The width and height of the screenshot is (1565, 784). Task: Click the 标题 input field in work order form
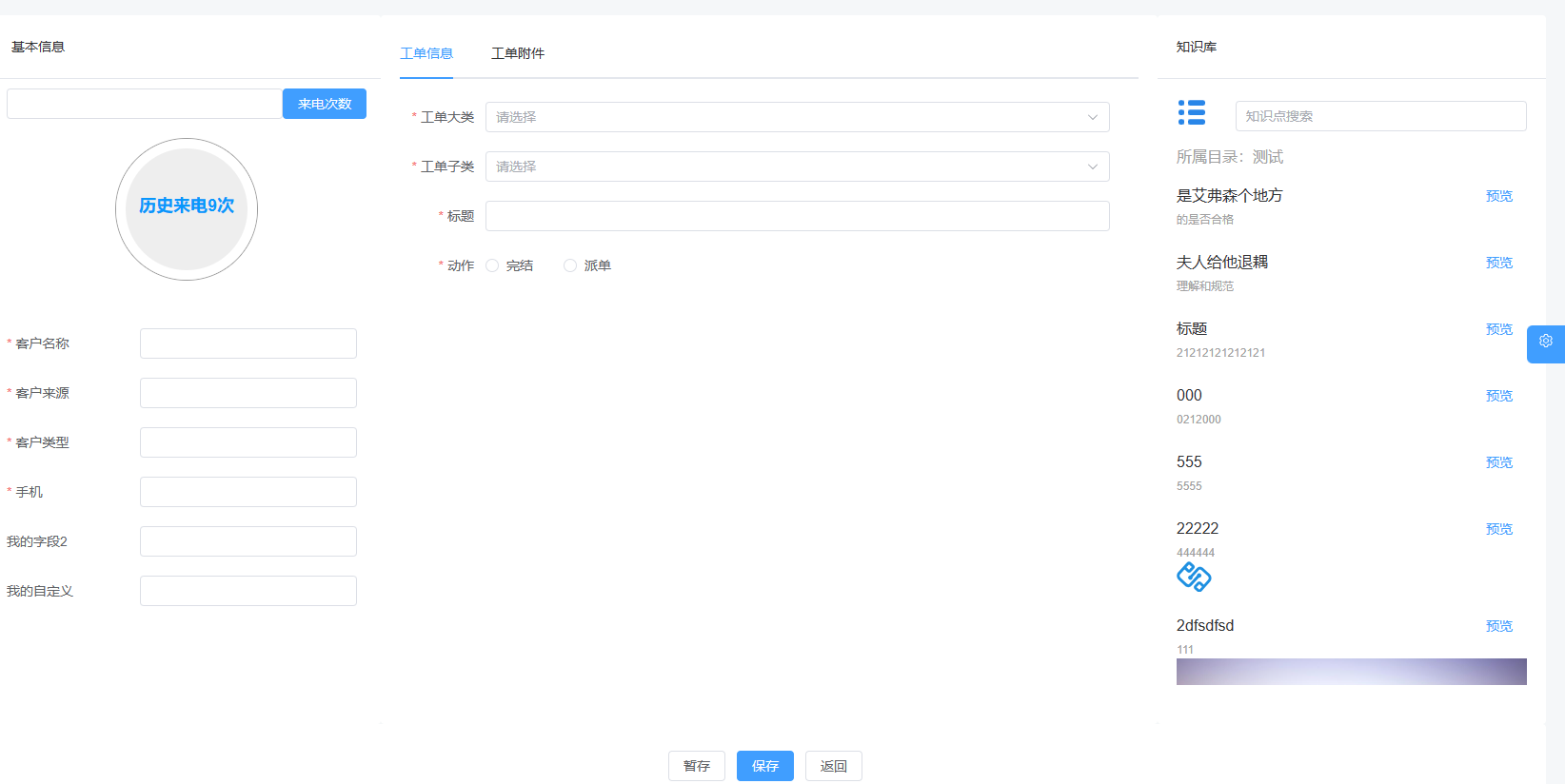798,216
